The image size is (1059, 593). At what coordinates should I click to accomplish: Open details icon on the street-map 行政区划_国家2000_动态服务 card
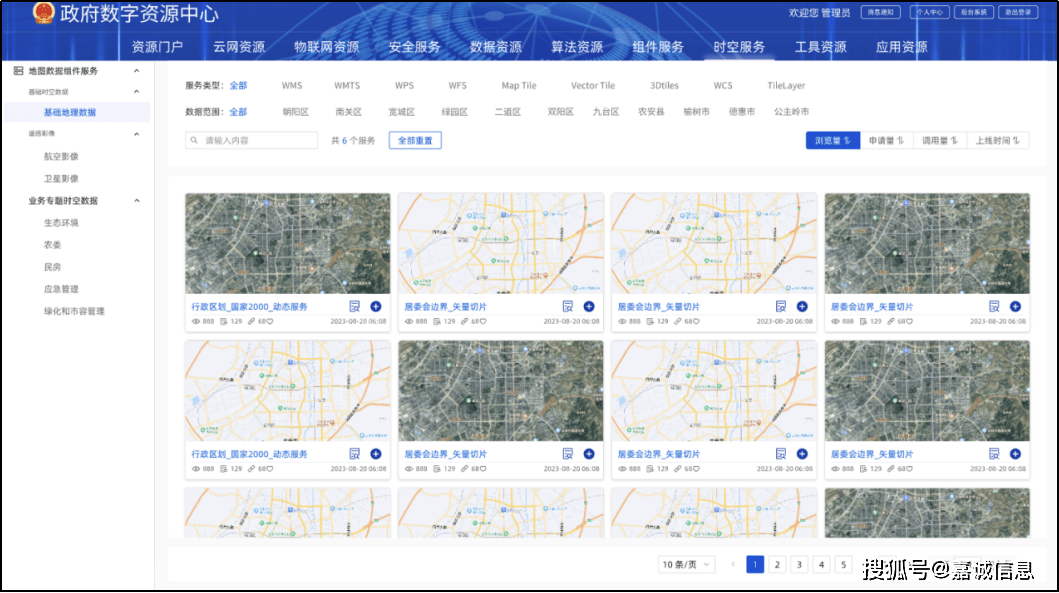pyautogui.click(x=355, y=454)
